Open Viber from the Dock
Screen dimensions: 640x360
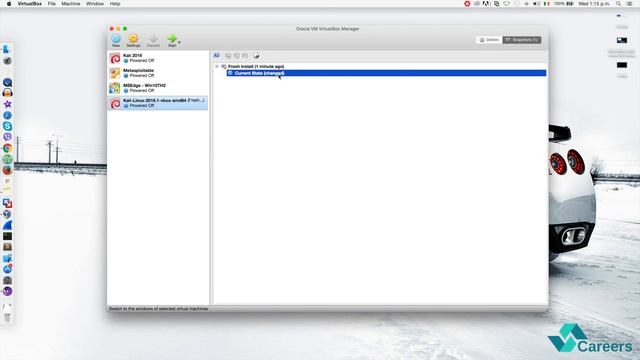coord(7,137)
